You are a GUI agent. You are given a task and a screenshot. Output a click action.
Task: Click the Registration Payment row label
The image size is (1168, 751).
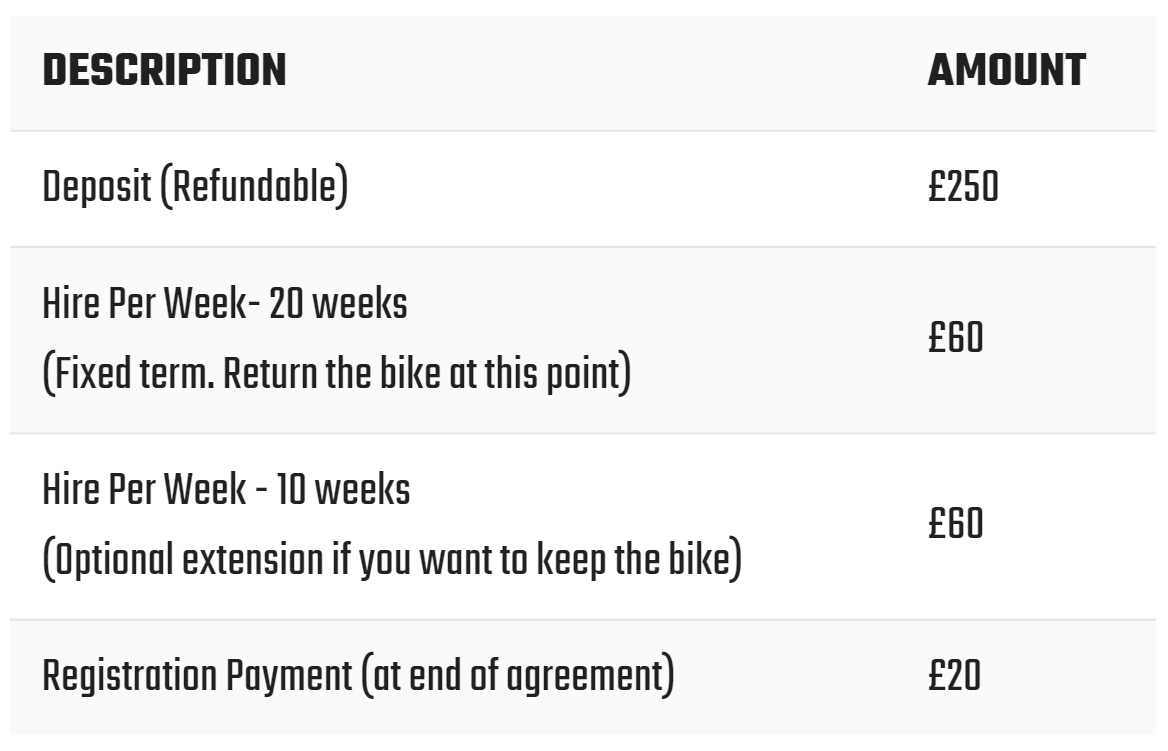358,676
